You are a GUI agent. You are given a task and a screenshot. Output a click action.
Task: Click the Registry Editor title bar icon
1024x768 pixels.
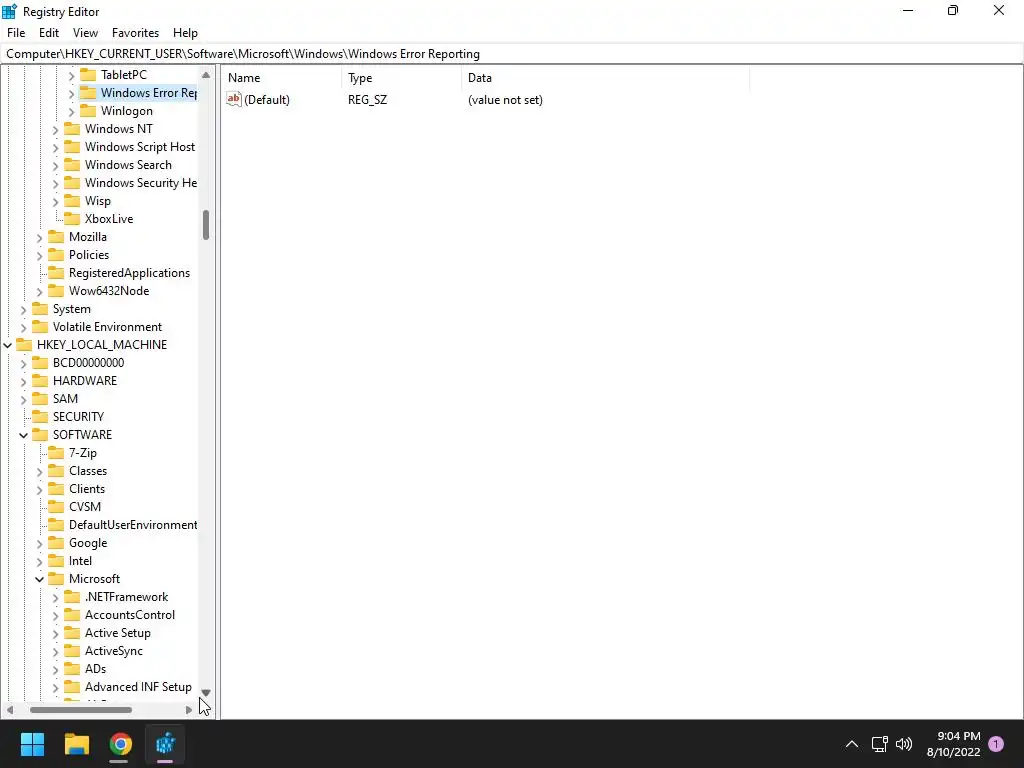pyautogui.click(x=9, y=11)
